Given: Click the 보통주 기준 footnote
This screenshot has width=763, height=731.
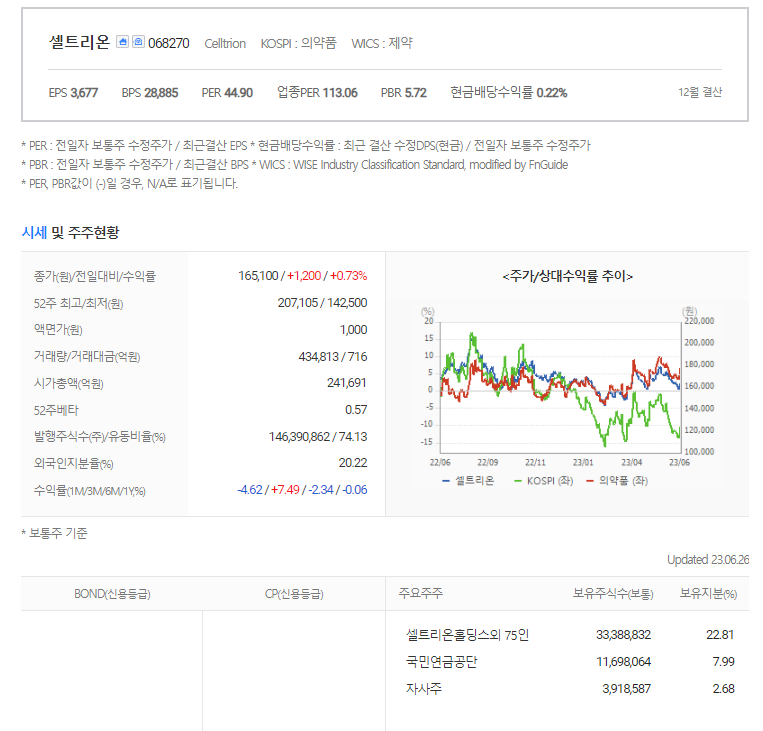Looking at the screenshot, I should click(x=54, y=533).
